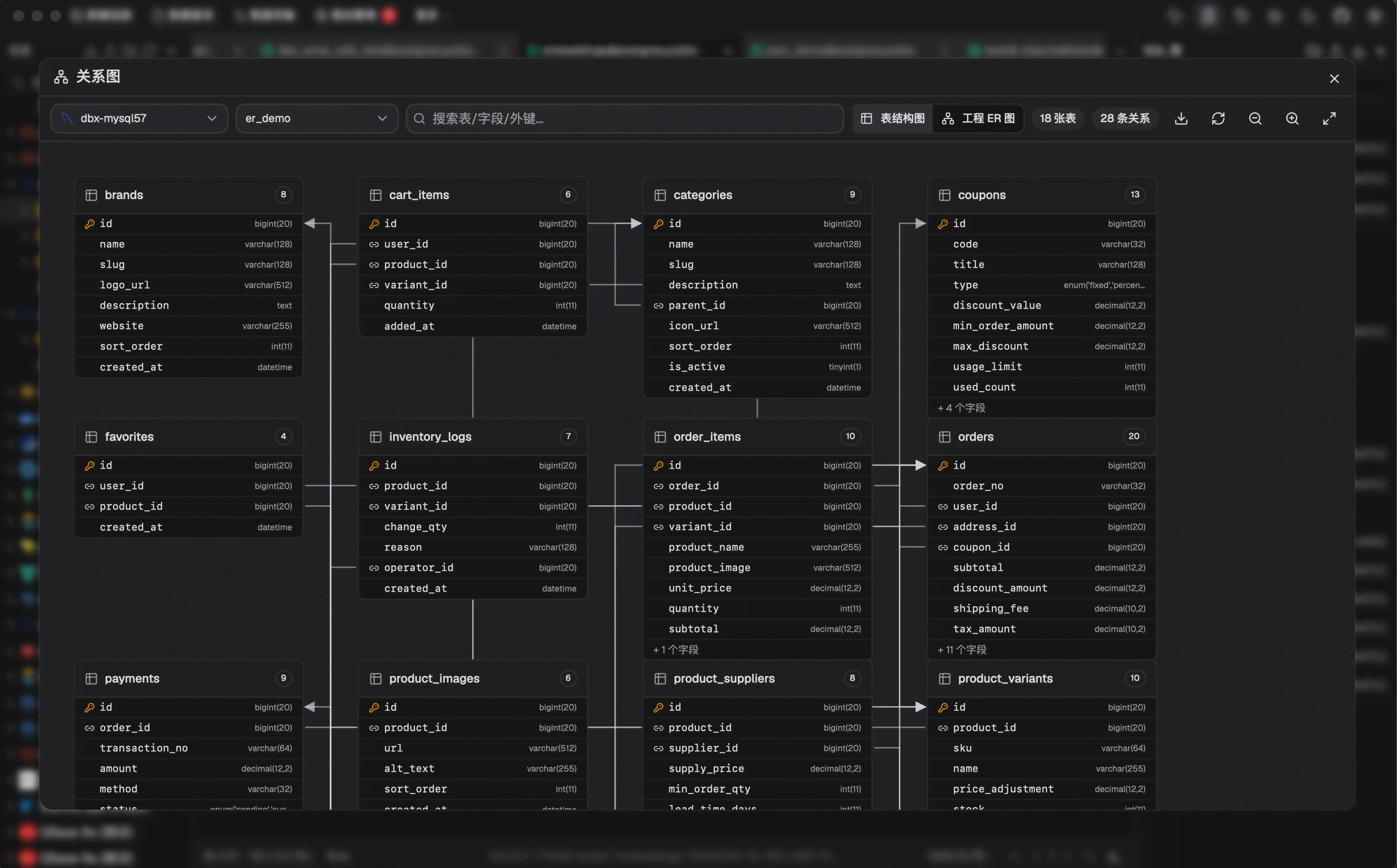Zoom in on the ER diagram
The image size is (1397, 868).
click(1292, 118)
